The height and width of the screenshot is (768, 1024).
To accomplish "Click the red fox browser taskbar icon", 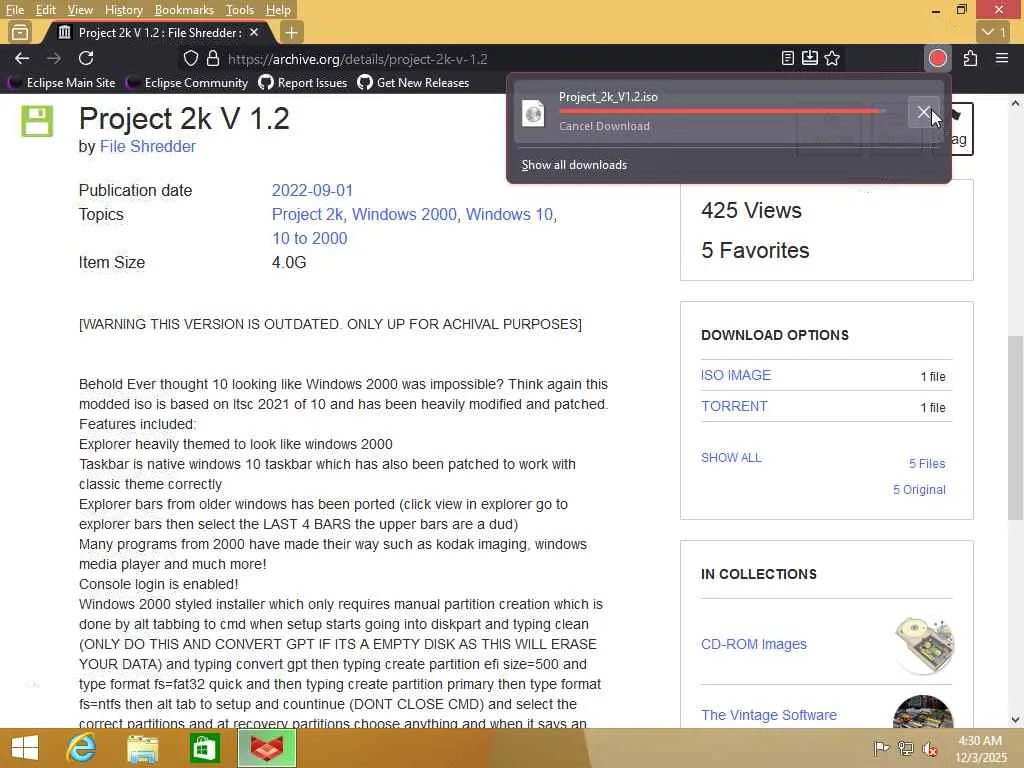I will [267, 748].
